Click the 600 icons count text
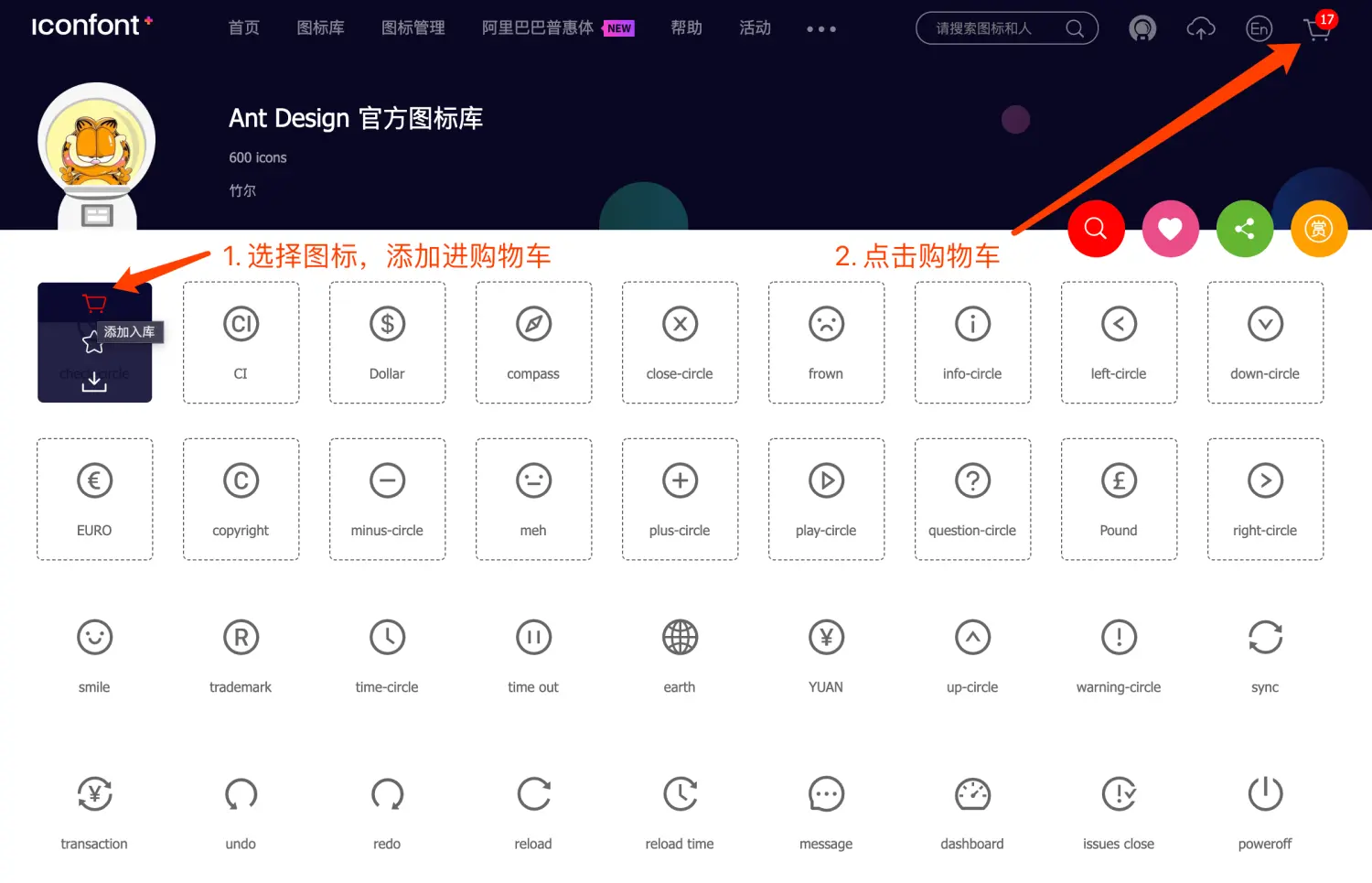1372x883 pixels. 258,157
